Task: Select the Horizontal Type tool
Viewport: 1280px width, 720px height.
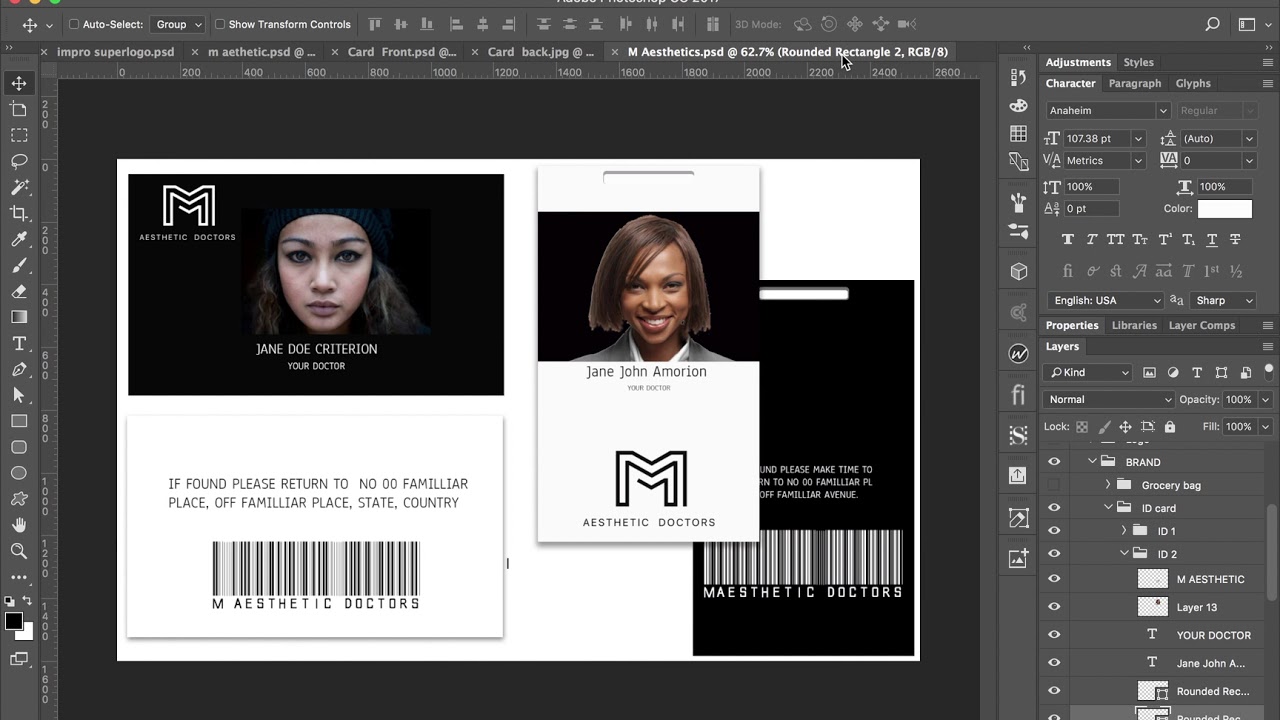Action: 19,343
